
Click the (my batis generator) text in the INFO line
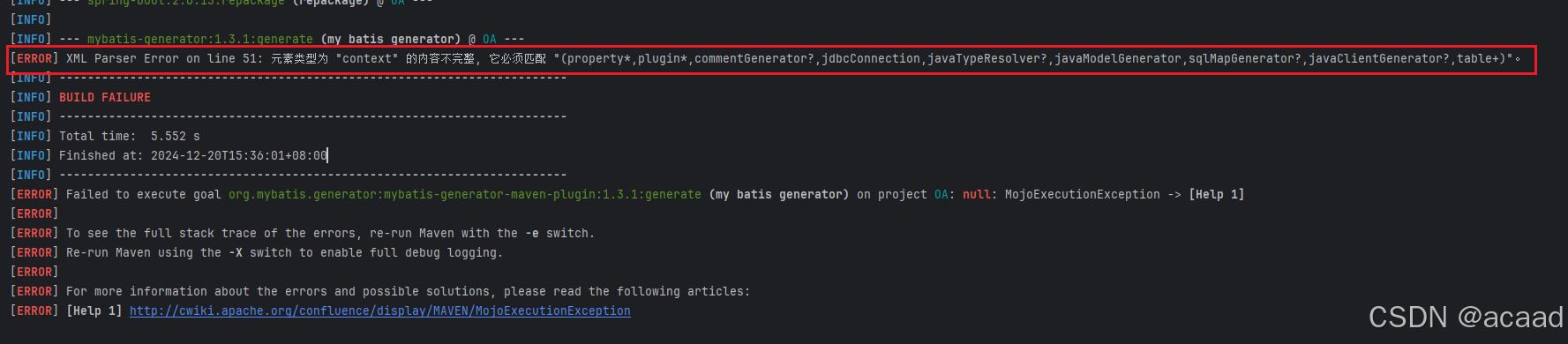(x=391, y=39)
